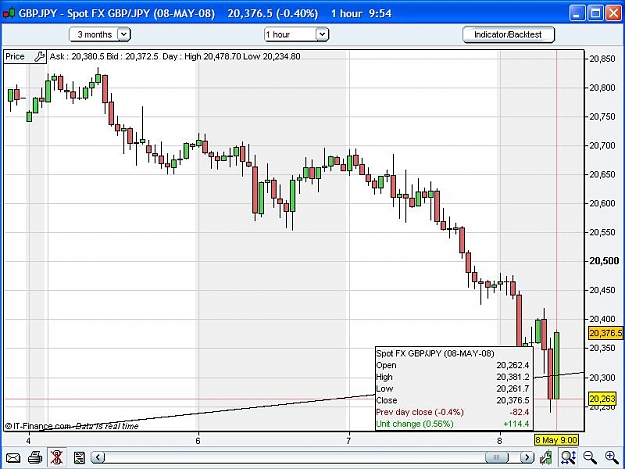Open the 3 months period dropdown
The width and height of the screenshot is (625, 469).
[x=100, y=34]
